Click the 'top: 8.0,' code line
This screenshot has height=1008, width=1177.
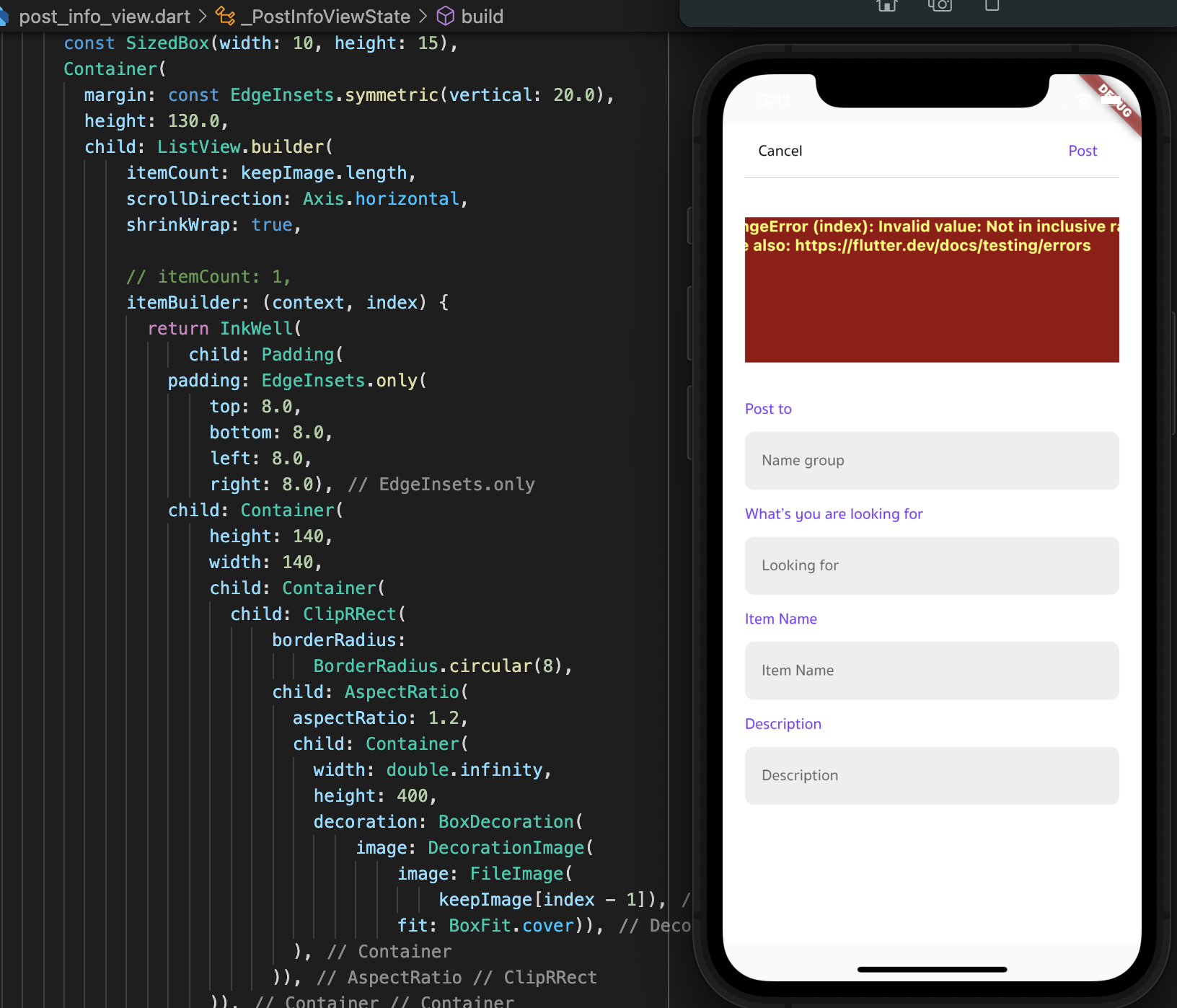255,407
